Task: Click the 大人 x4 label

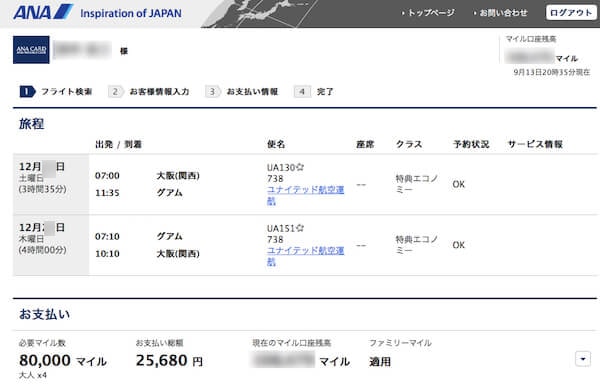Action: [33, 375]
